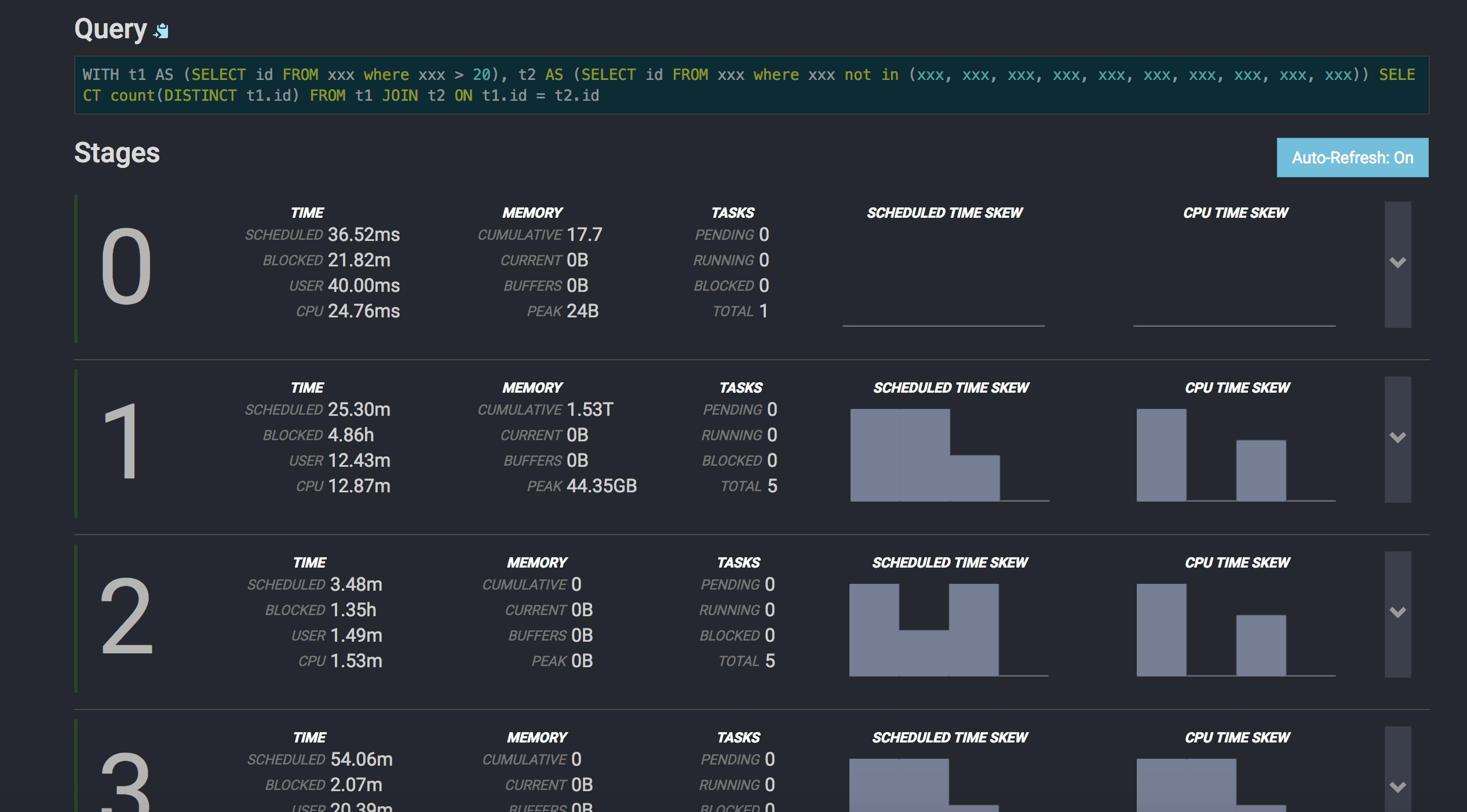Click the large stage 0 number

tap(126, 266)
